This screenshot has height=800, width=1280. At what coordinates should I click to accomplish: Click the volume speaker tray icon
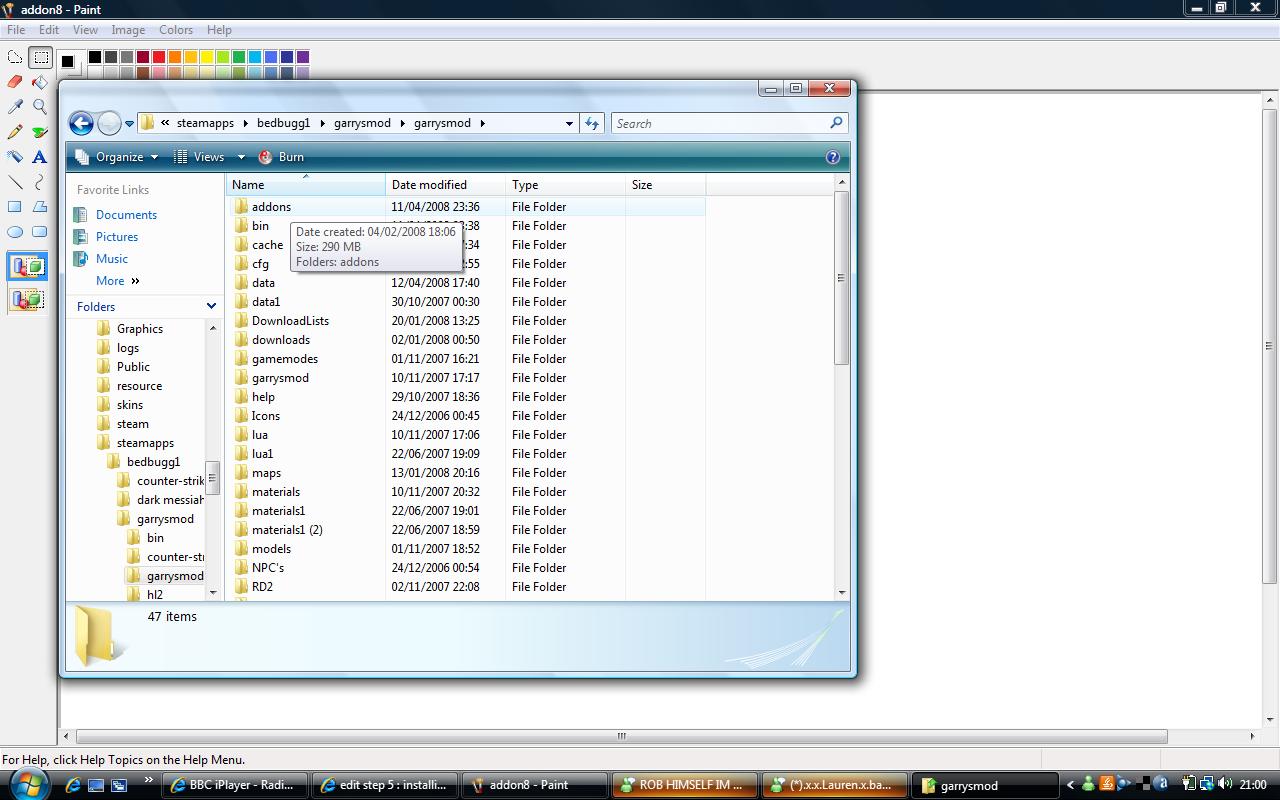click(1227, 784)
